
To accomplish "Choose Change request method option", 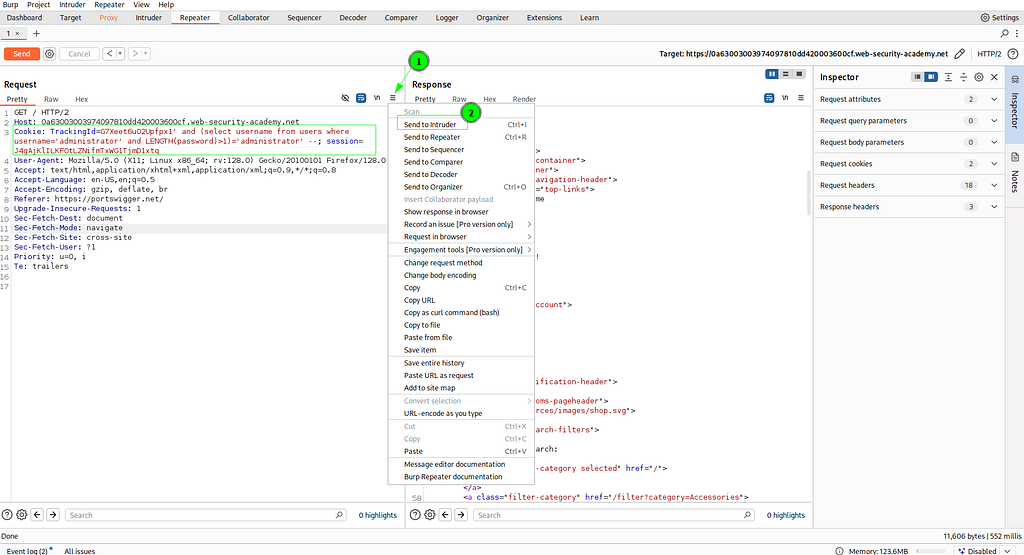I will click(x=443, y=263).
